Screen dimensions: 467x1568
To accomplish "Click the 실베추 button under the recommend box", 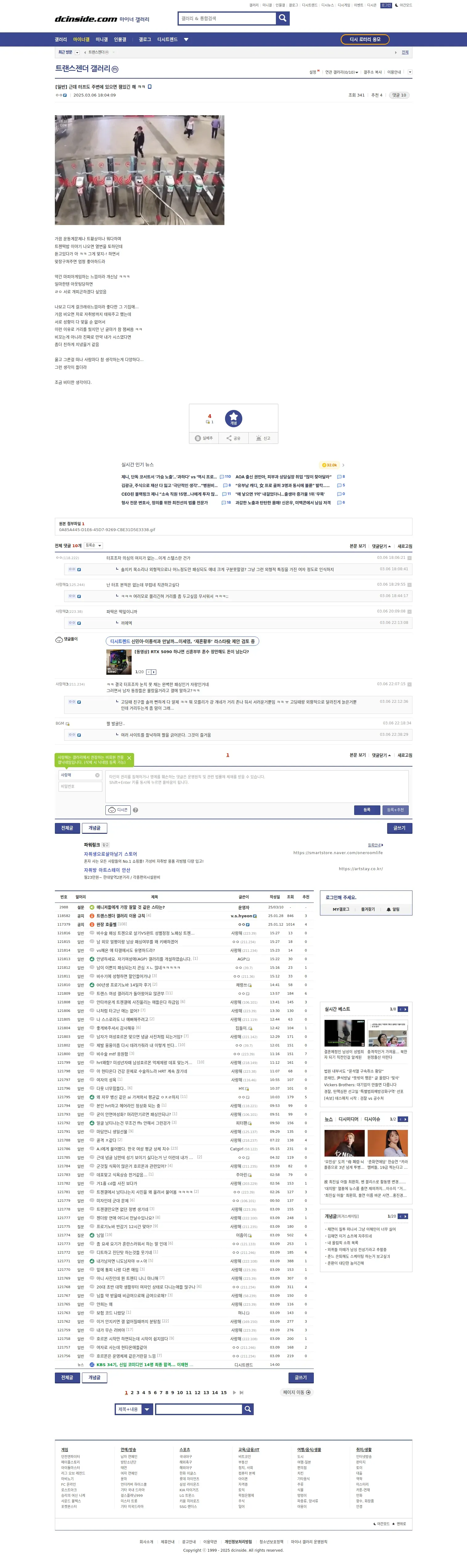I will 204,438.
